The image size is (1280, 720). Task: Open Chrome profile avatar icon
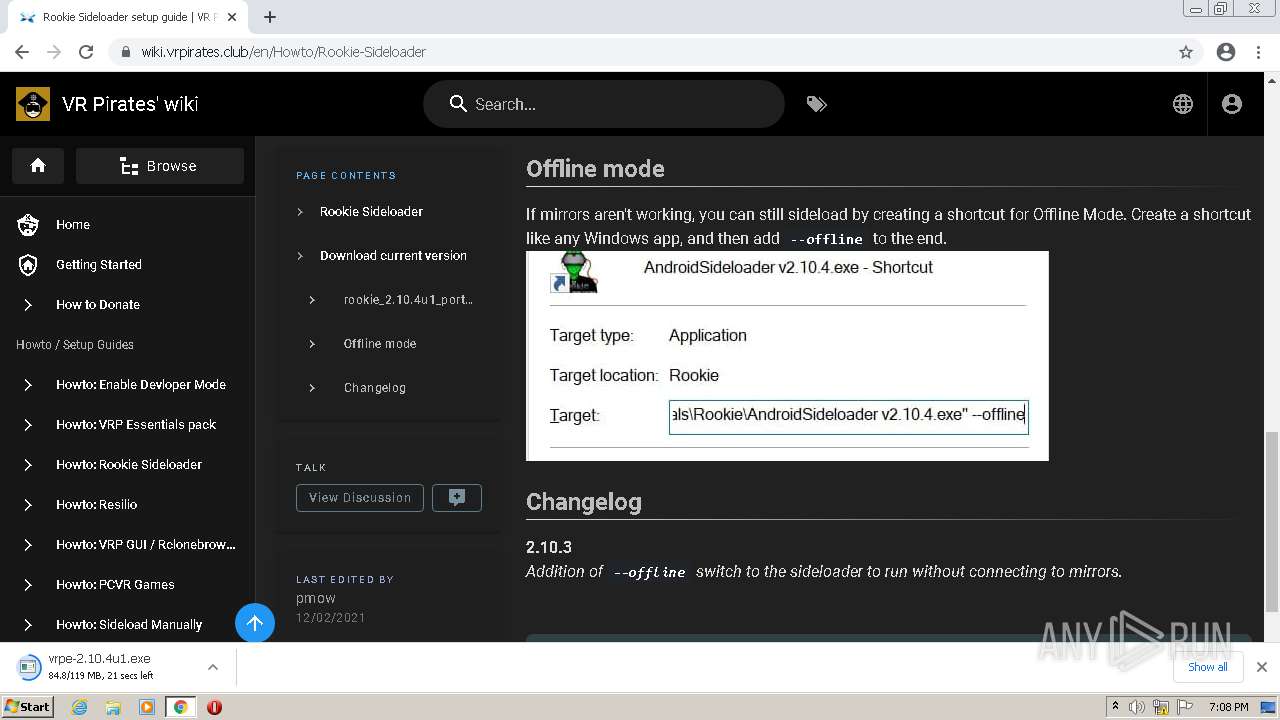pos(1226,52)
